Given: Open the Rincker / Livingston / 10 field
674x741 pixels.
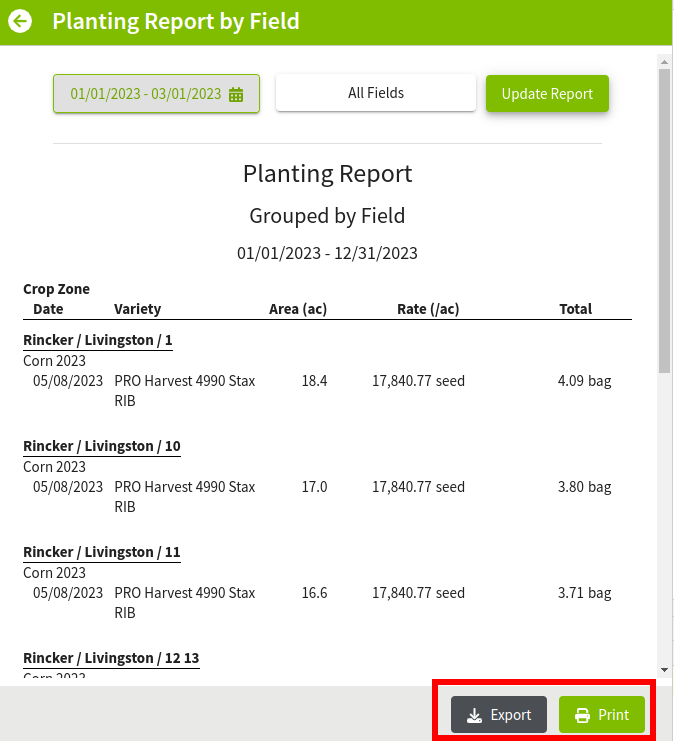Looking at the screenshot, I should [102, 446].
